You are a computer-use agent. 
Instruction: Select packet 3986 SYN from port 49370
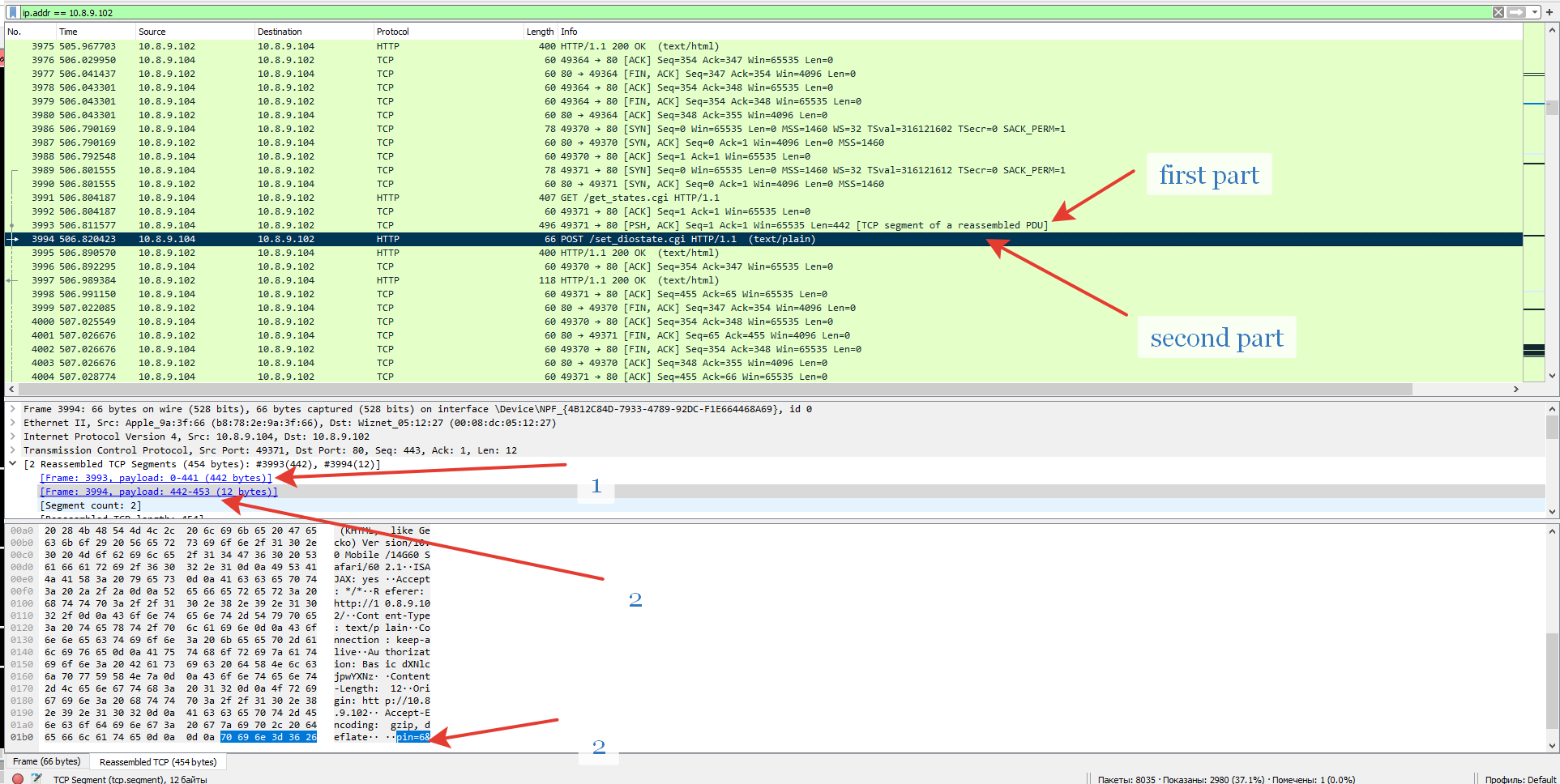click(763, 129)
